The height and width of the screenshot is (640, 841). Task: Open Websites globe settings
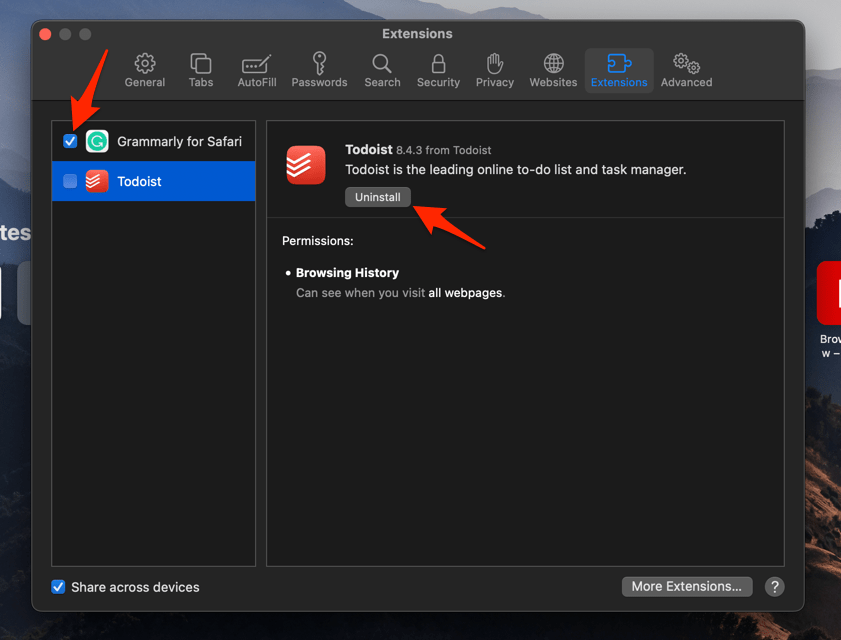[553, 71]
